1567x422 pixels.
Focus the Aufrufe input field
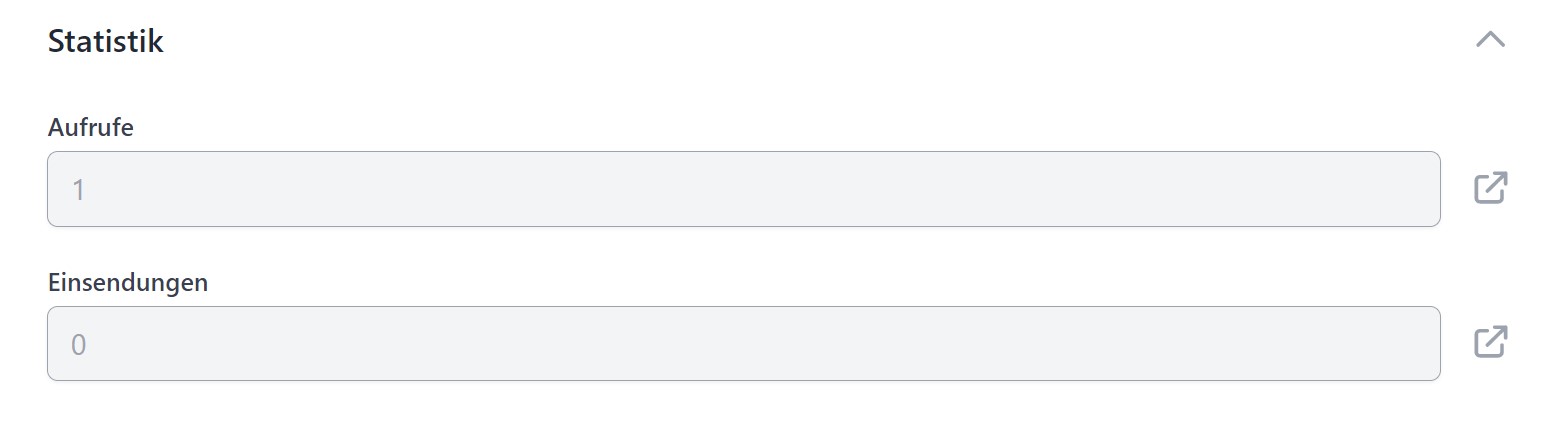[743, 189]
